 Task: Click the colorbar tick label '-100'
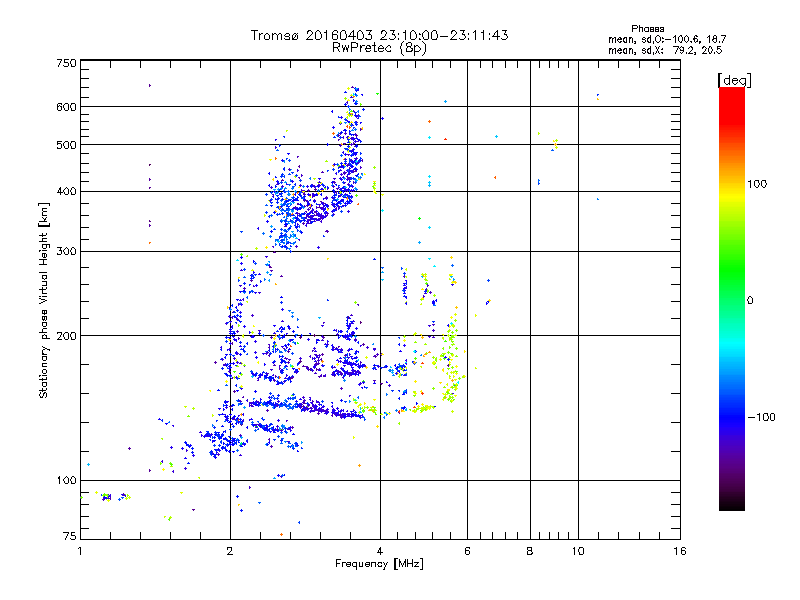[761, 417]
